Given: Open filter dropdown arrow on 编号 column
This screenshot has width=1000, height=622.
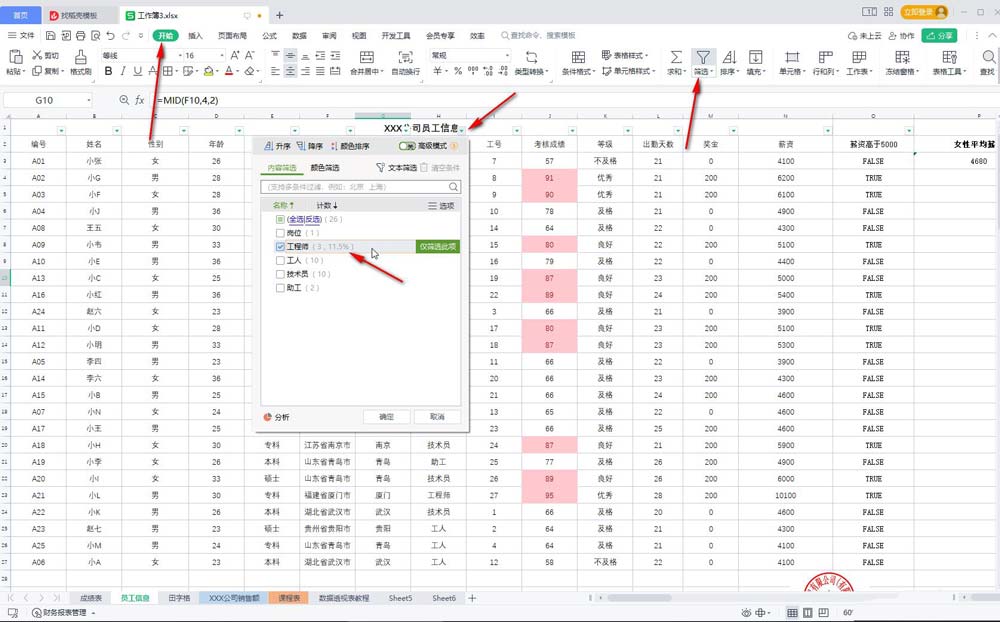Looking at the screenshot, I should [61, 131].
